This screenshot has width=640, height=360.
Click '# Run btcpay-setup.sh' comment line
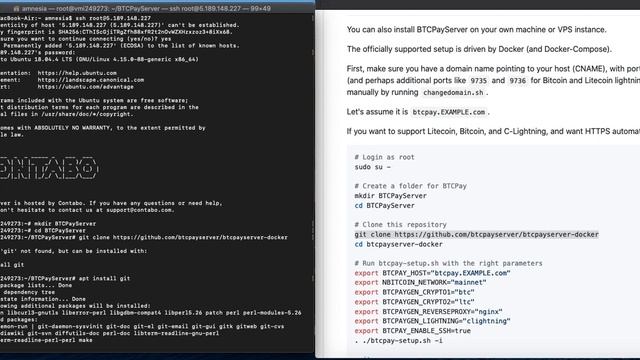(449, 264)
